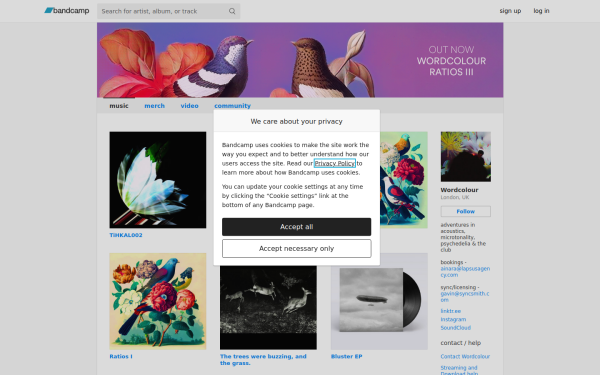The height and width of the screenshot is (375, 600).
Task: Open the Bluster EP vinyl cover
Action: 379,301
